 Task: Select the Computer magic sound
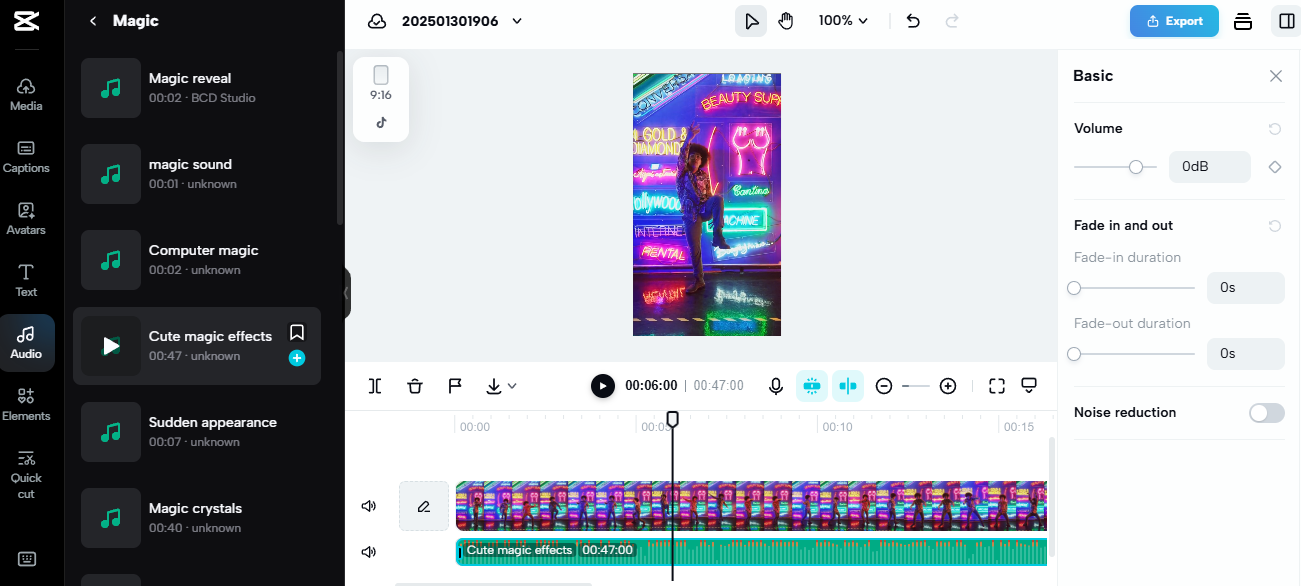pos(197,260)
